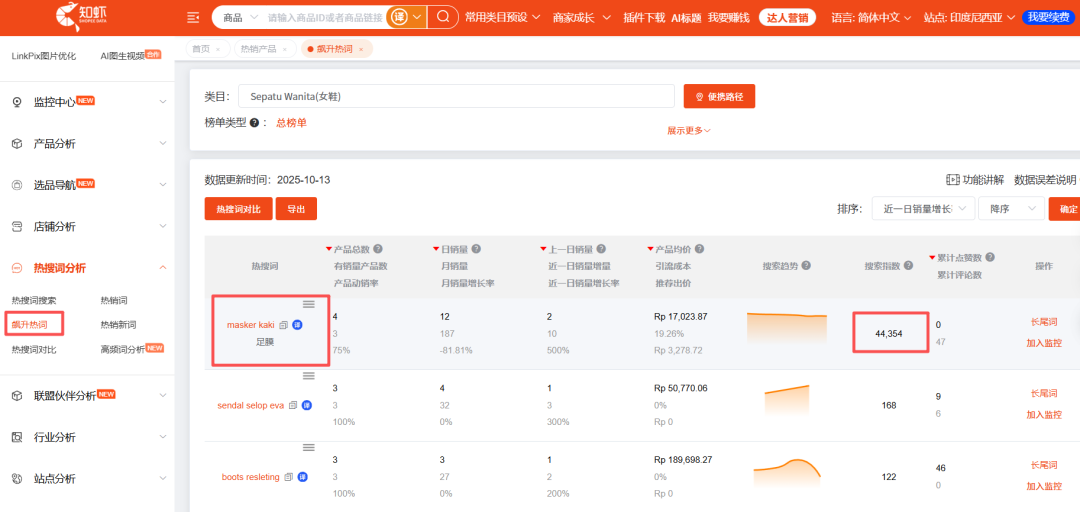
Task: Click help icon next to 榜单类型
Action: 254,123
